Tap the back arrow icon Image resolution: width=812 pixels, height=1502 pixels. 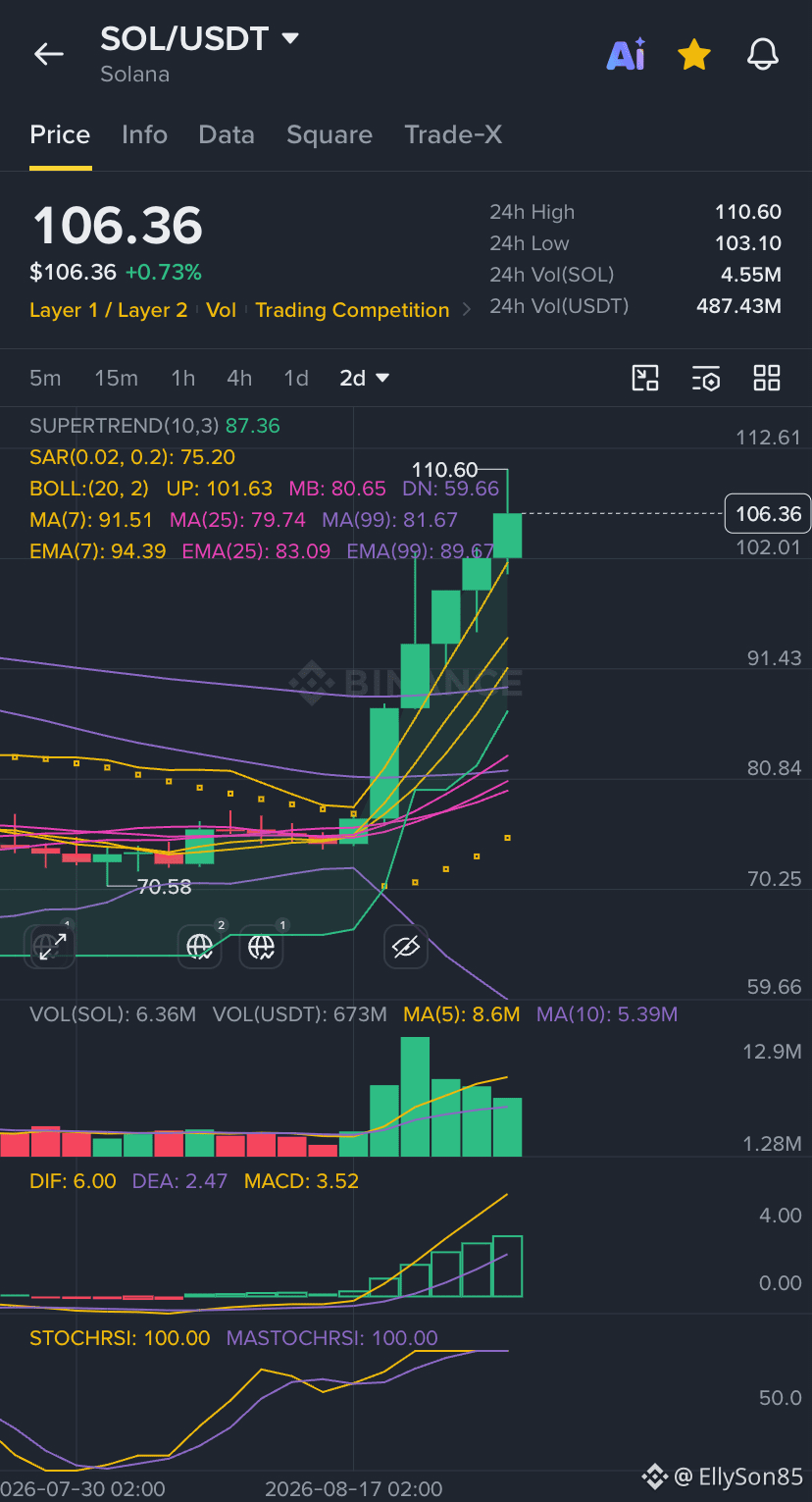48,55
